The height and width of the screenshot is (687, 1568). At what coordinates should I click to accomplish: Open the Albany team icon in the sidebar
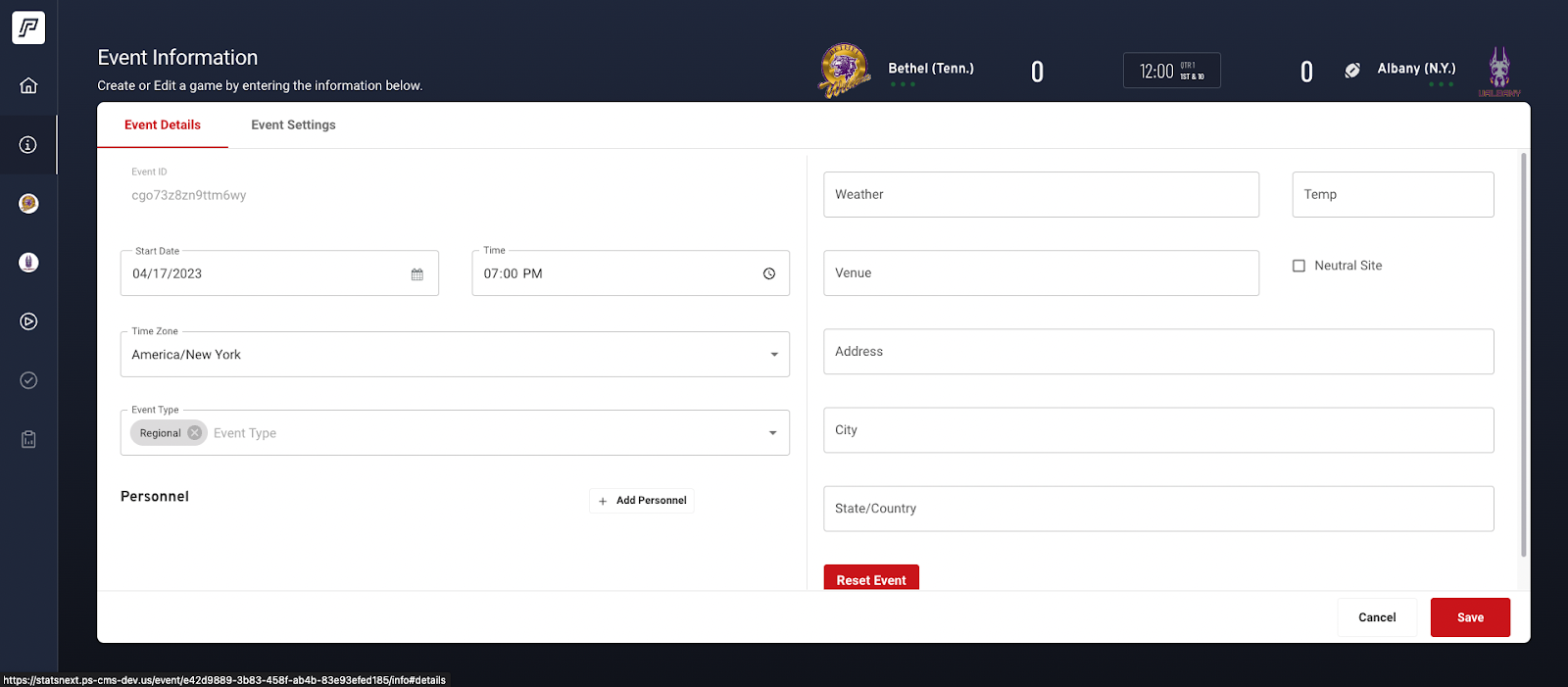tap(28, 263)
